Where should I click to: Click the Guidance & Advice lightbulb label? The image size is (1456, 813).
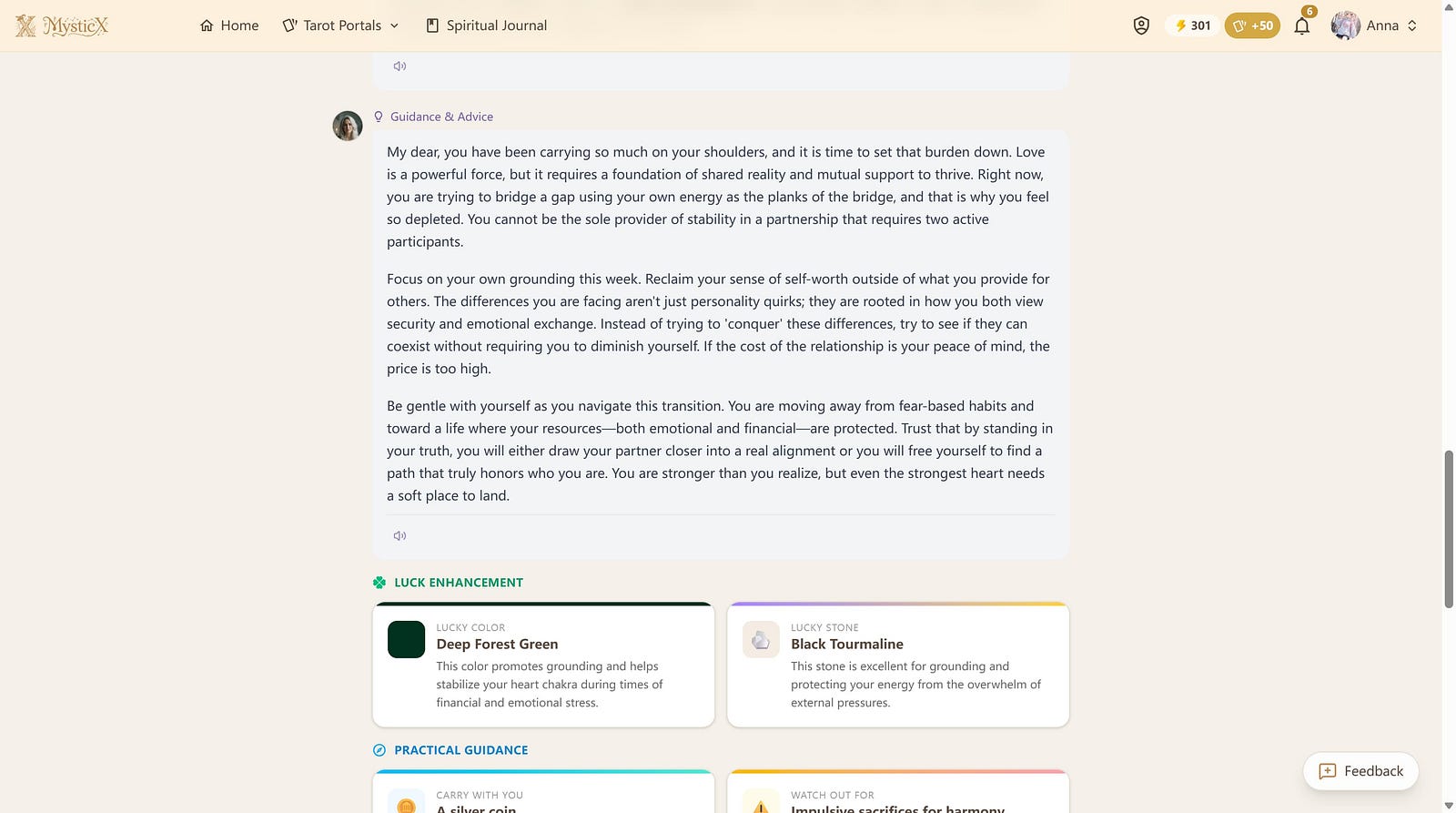click(x=434, y=117)
